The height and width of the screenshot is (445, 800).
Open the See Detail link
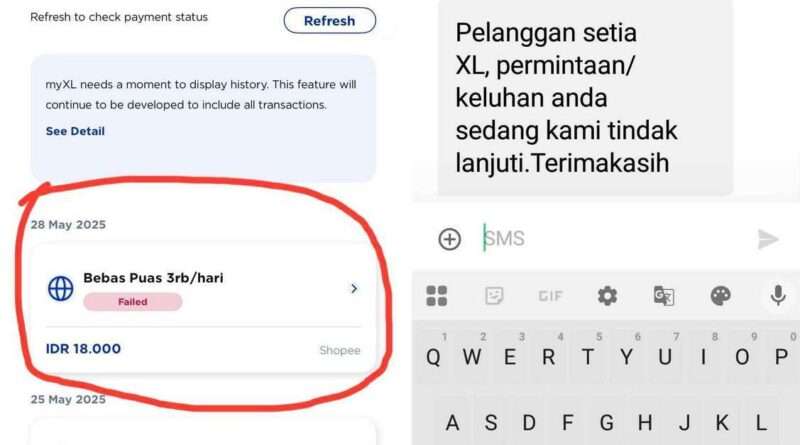click(75, 131)
